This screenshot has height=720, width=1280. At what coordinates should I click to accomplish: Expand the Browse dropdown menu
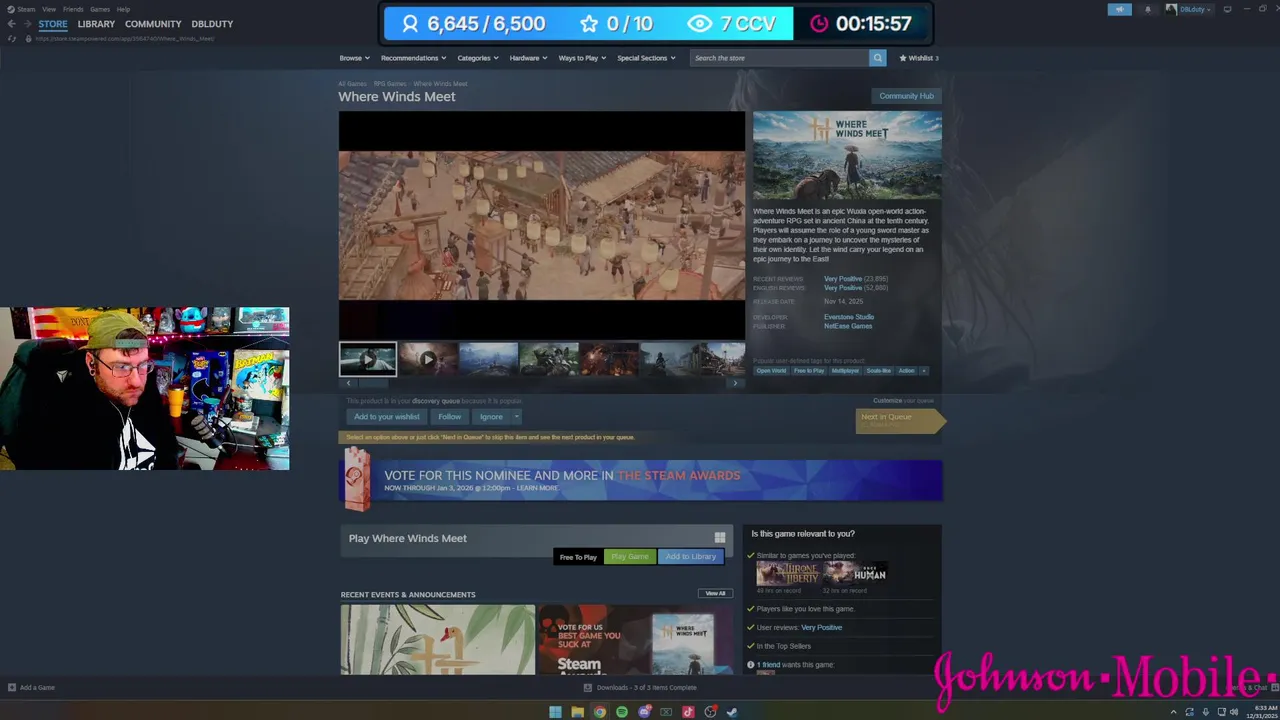coord(354,58)
